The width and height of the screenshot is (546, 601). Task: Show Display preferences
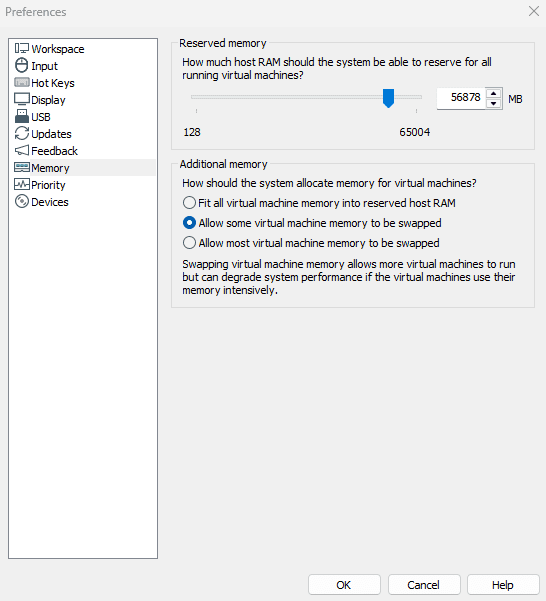point(48,100)
